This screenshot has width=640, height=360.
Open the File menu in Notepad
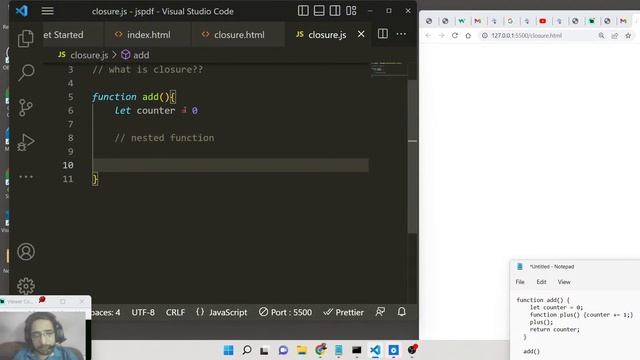(520, 282)
